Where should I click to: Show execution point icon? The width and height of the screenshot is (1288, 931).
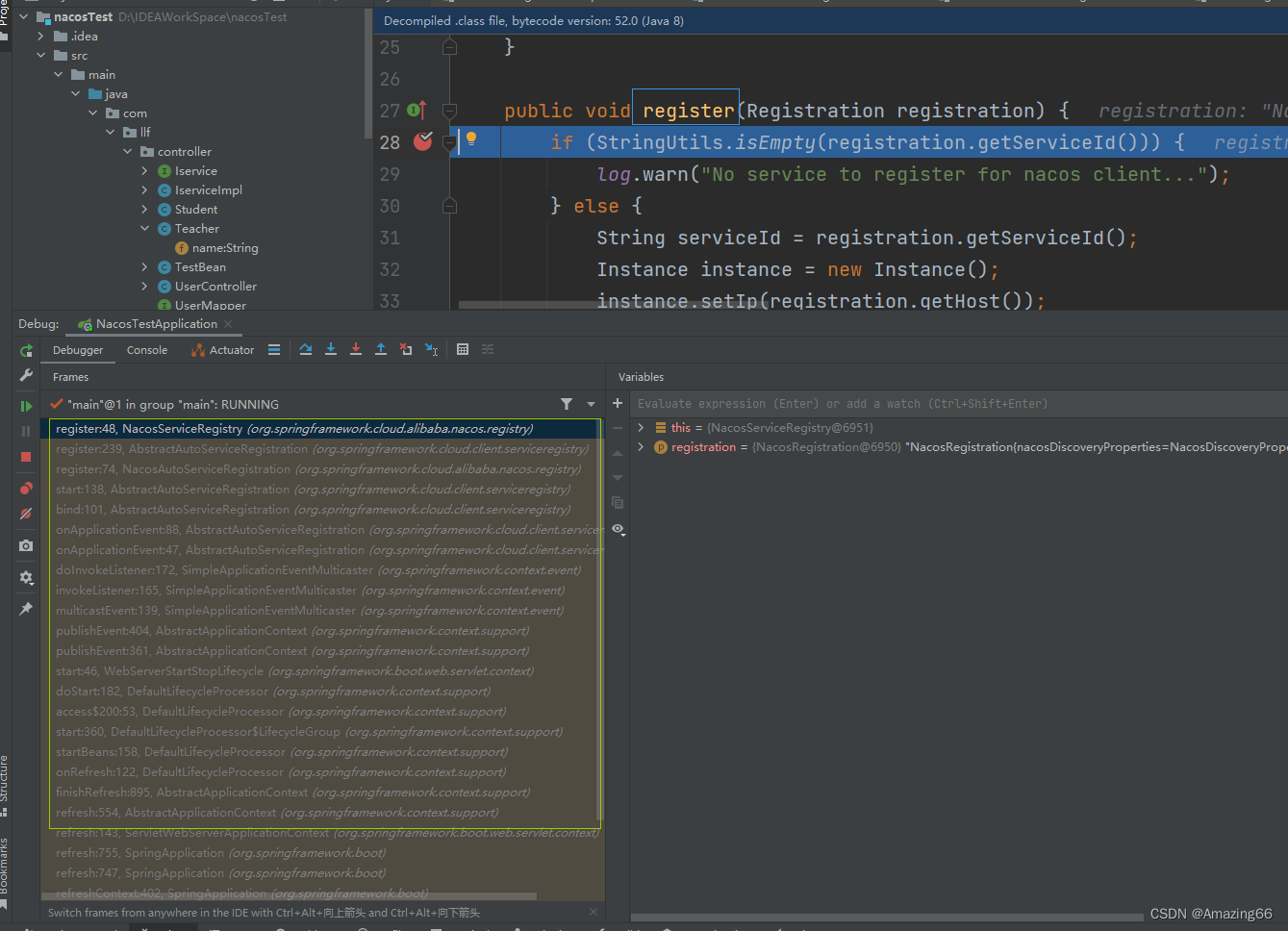(274, 349)
